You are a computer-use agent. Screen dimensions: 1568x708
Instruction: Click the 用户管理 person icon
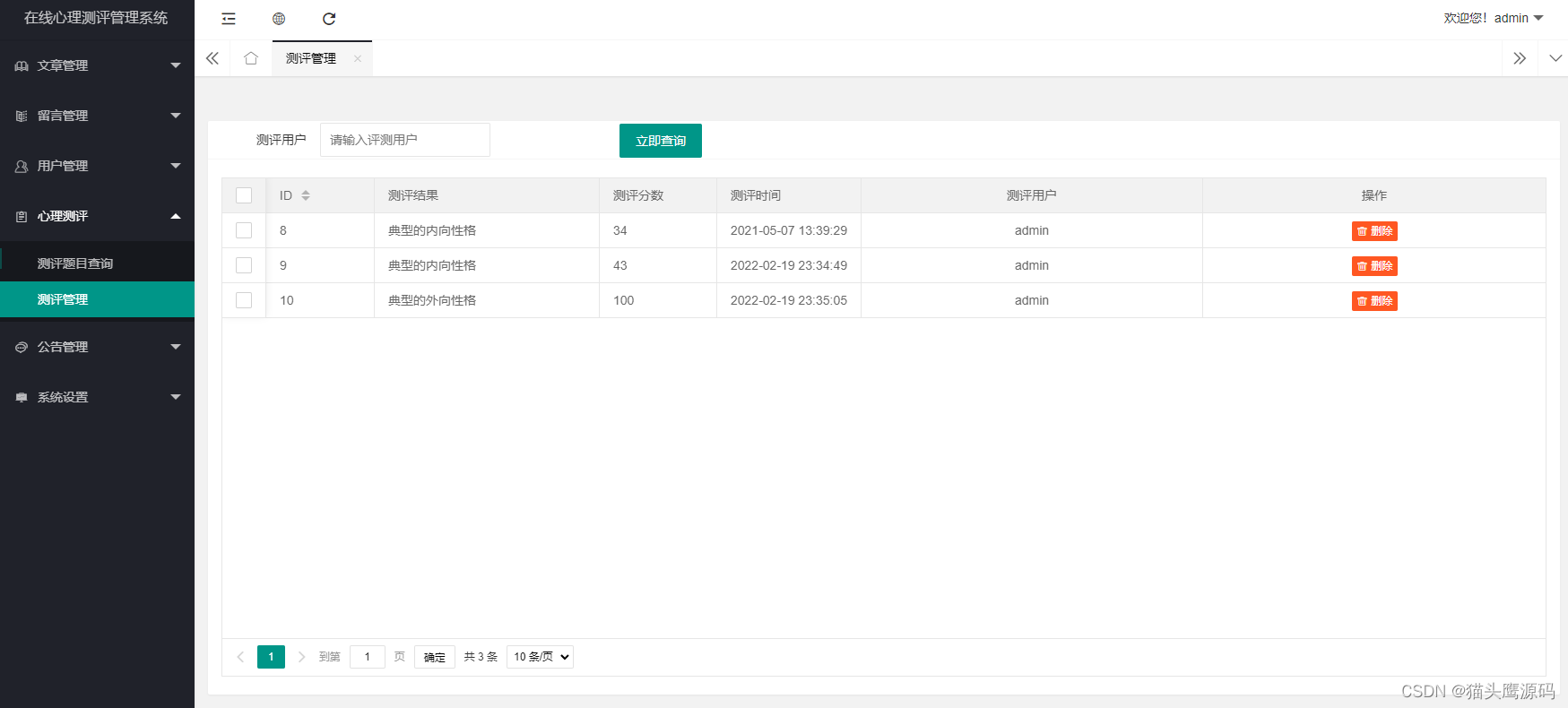tap(22, 166)
